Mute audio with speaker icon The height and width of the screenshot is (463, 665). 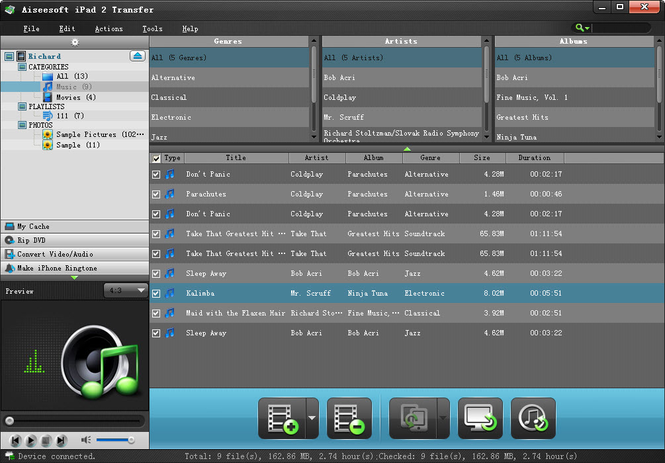[x=86, y=440]
